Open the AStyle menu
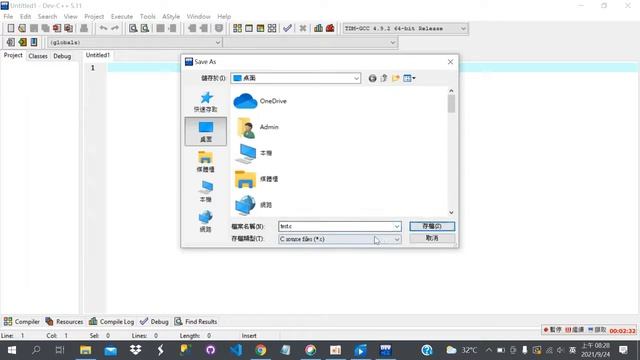 pyautogui.click(x=171, y=16)
